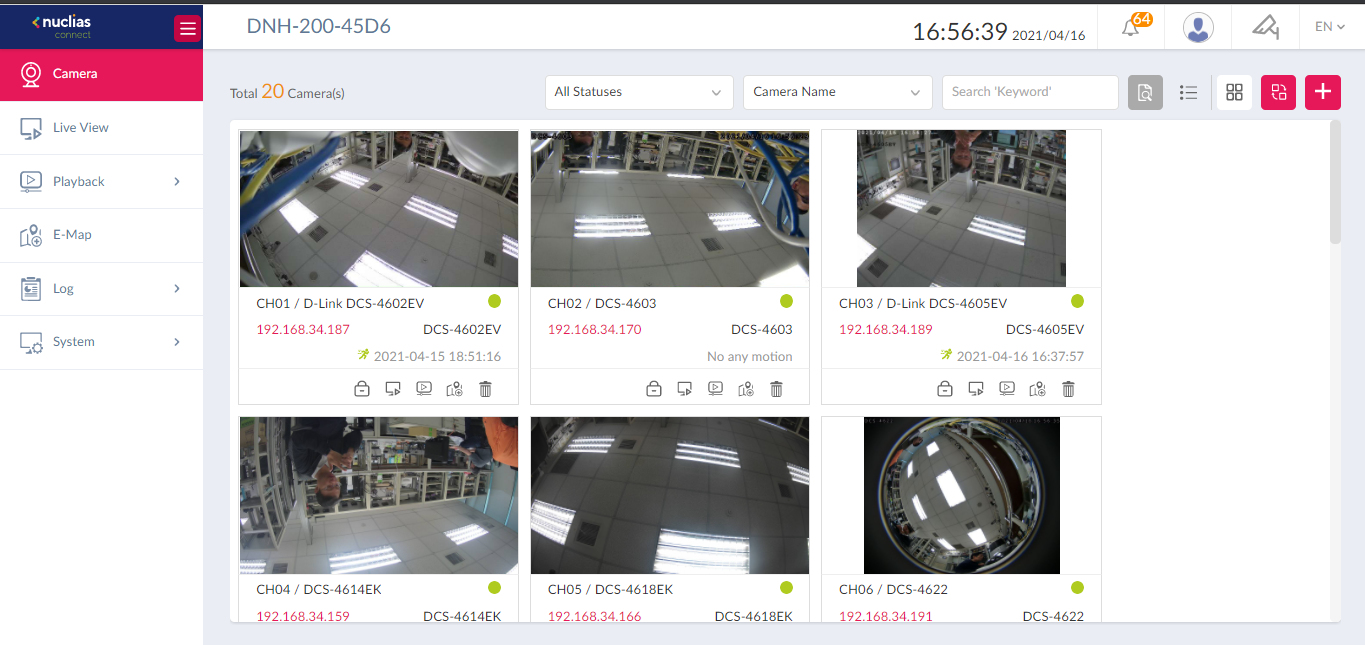The height and width of the screenshot is (645, 1365).
Task: Expand the Log submenu chevron
Action: pos(177,288)
